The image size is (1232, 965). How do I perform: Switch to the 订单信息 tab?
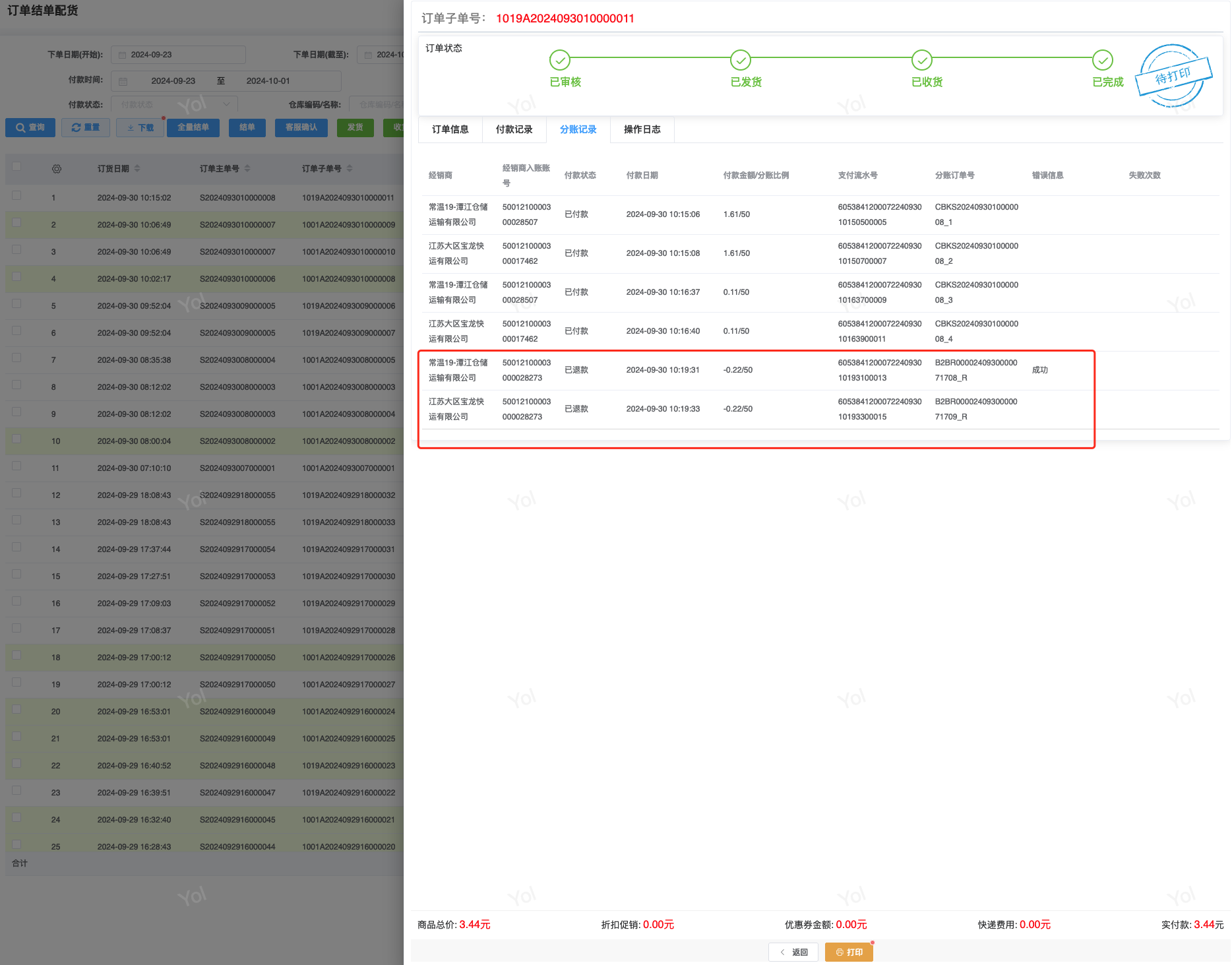click(450, 129)
